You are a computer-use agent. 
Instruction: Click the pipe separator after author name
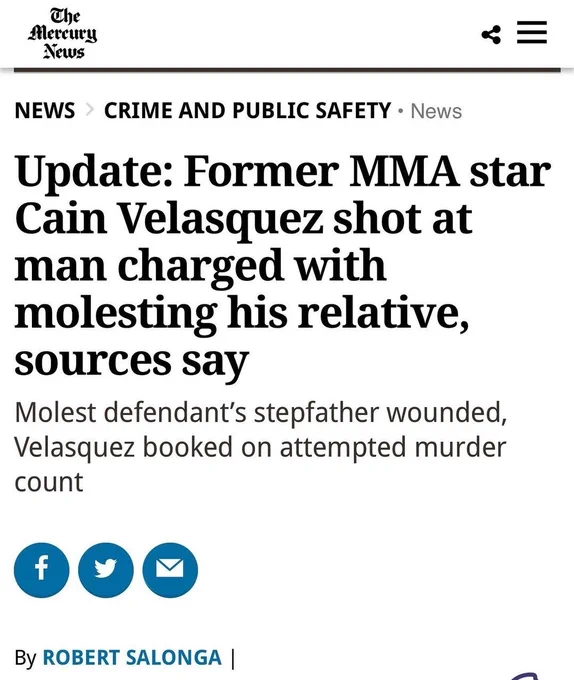[x=233, y=658]
